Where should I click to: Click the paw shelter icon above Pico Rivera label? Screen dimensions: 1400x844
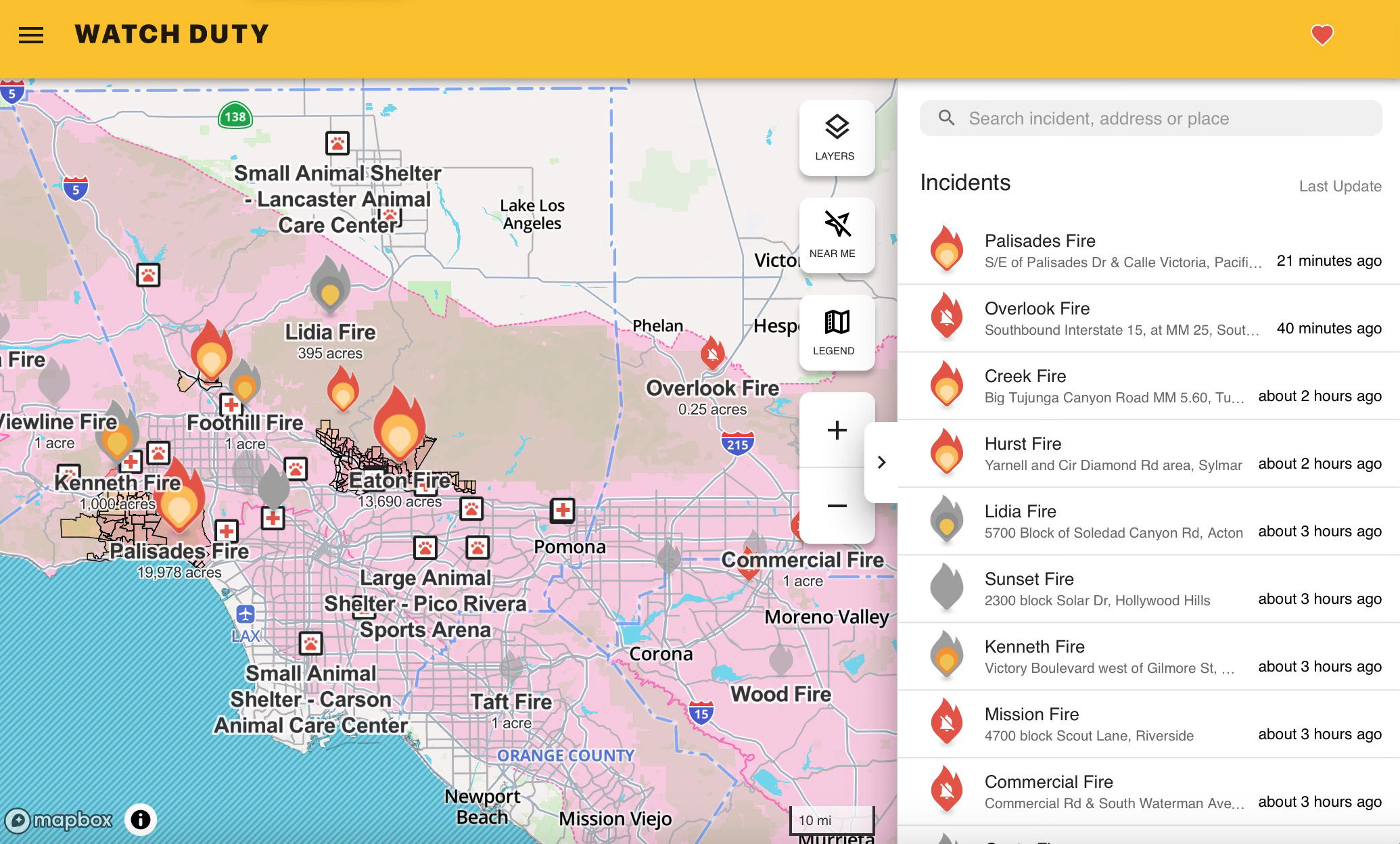425,548
